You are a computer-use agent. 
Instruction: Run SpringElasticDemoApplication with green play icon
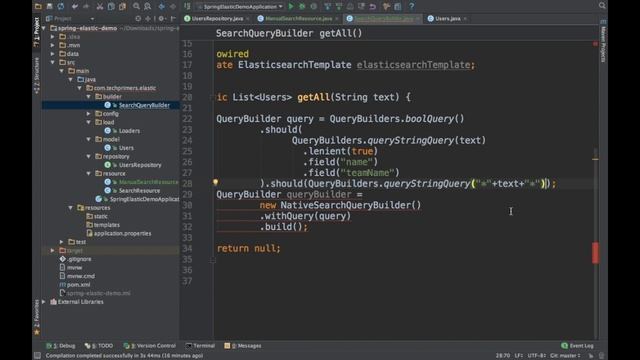tap(291, 6)
